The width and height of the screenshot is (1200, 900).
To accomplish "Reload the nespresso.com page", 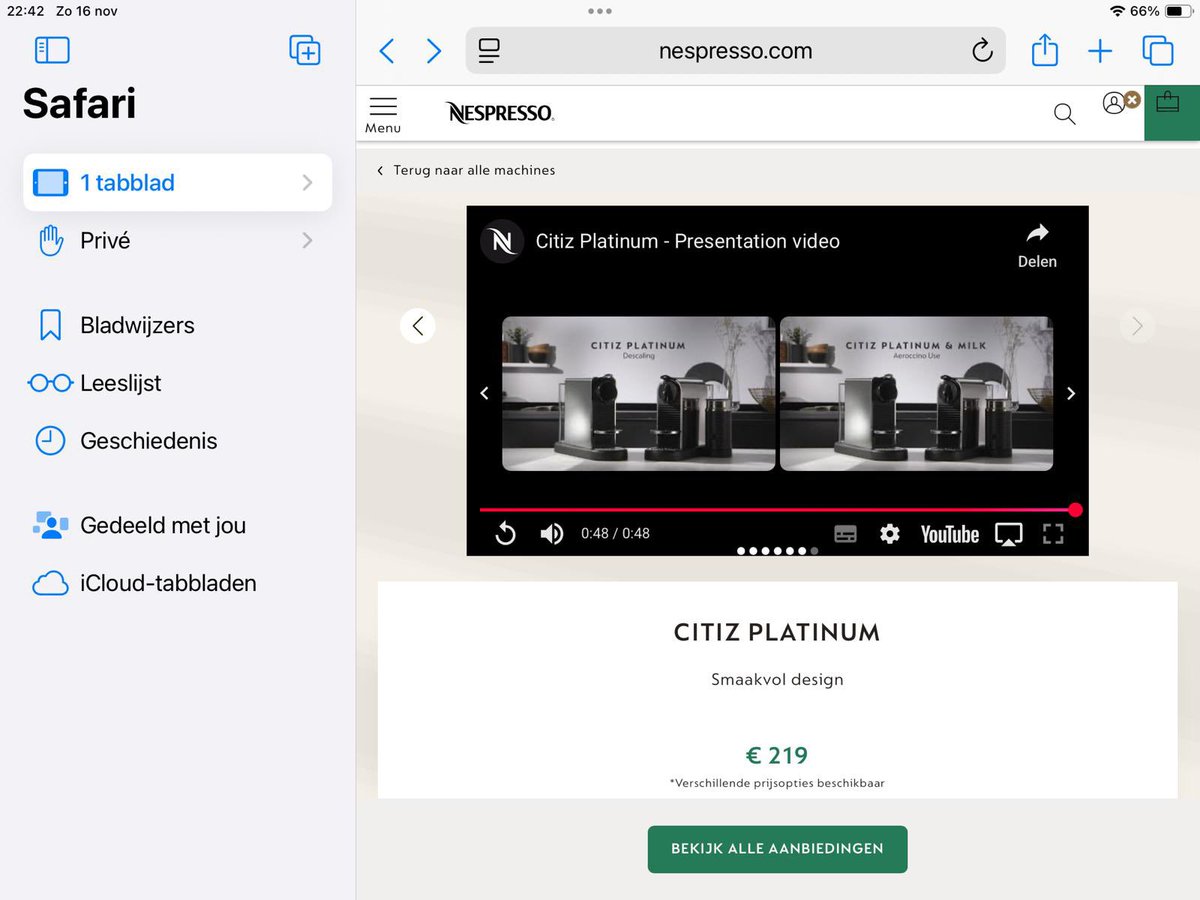I will 982,51.
